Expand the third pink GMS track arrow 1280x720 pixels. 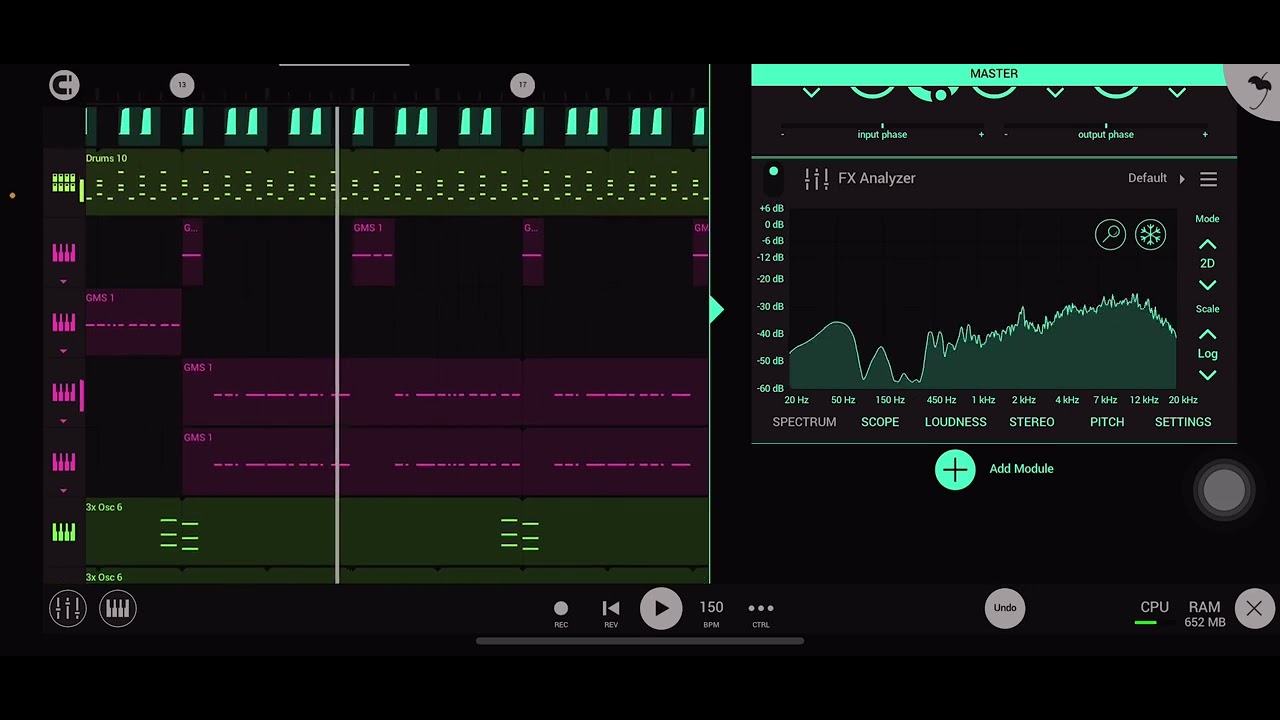click(64, 421)
